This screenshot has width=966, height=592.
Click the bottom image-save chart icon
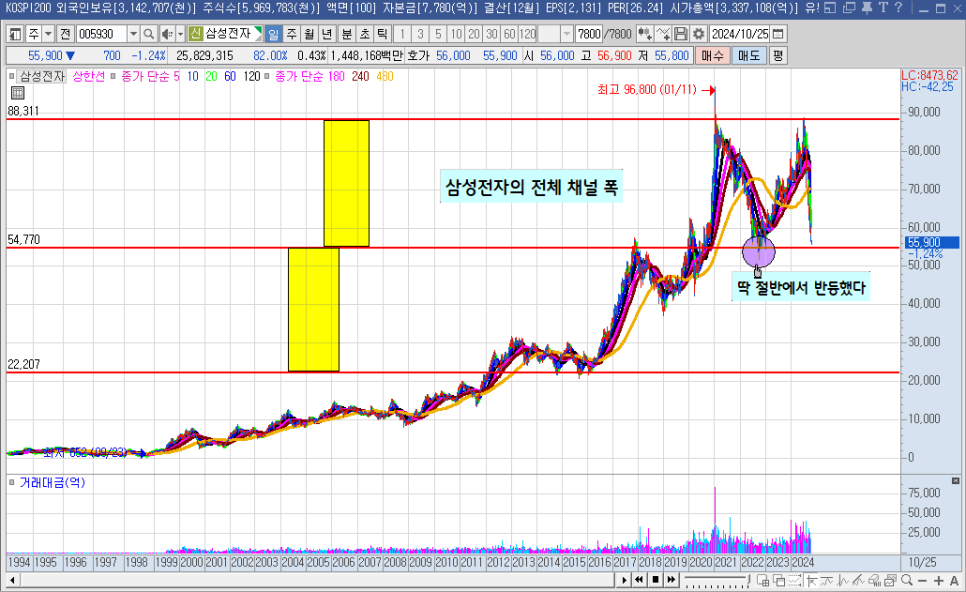890,580
